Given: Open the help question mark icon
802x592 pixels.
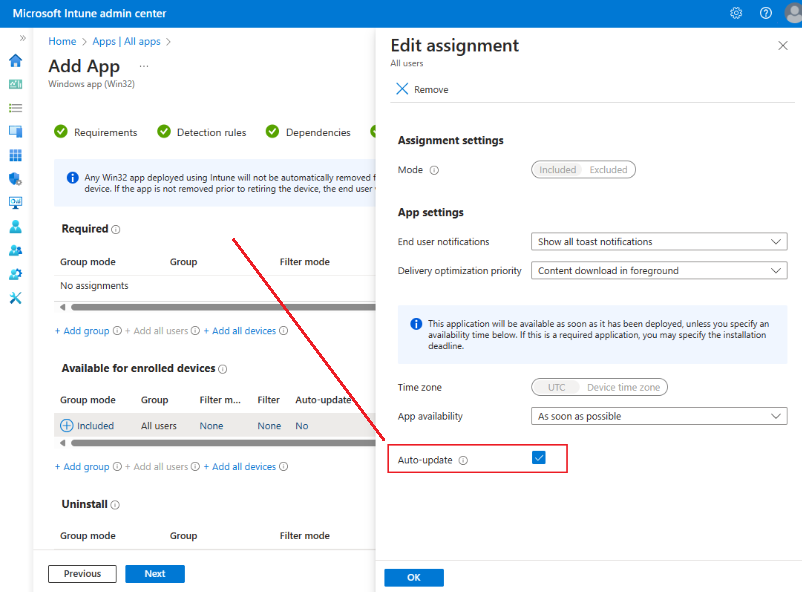Looking at the screenshot, I should pos(765,13).
